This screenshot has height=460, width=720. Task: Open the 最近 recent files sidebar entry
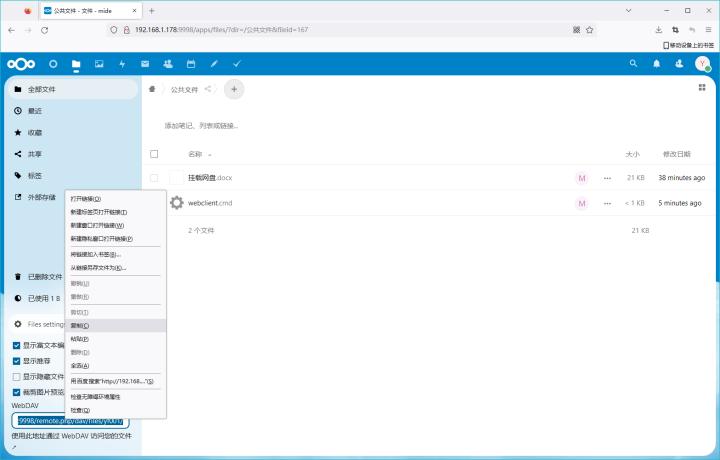point(73,111)
